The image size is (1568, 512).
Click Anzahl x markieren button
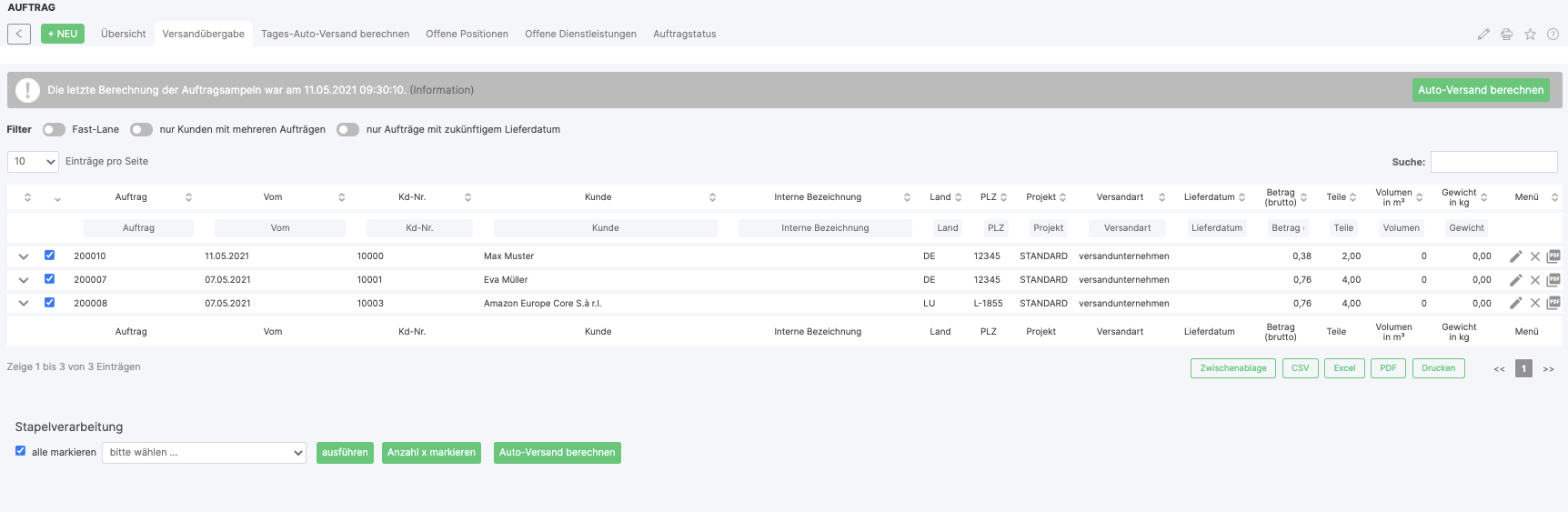[431, 453]
